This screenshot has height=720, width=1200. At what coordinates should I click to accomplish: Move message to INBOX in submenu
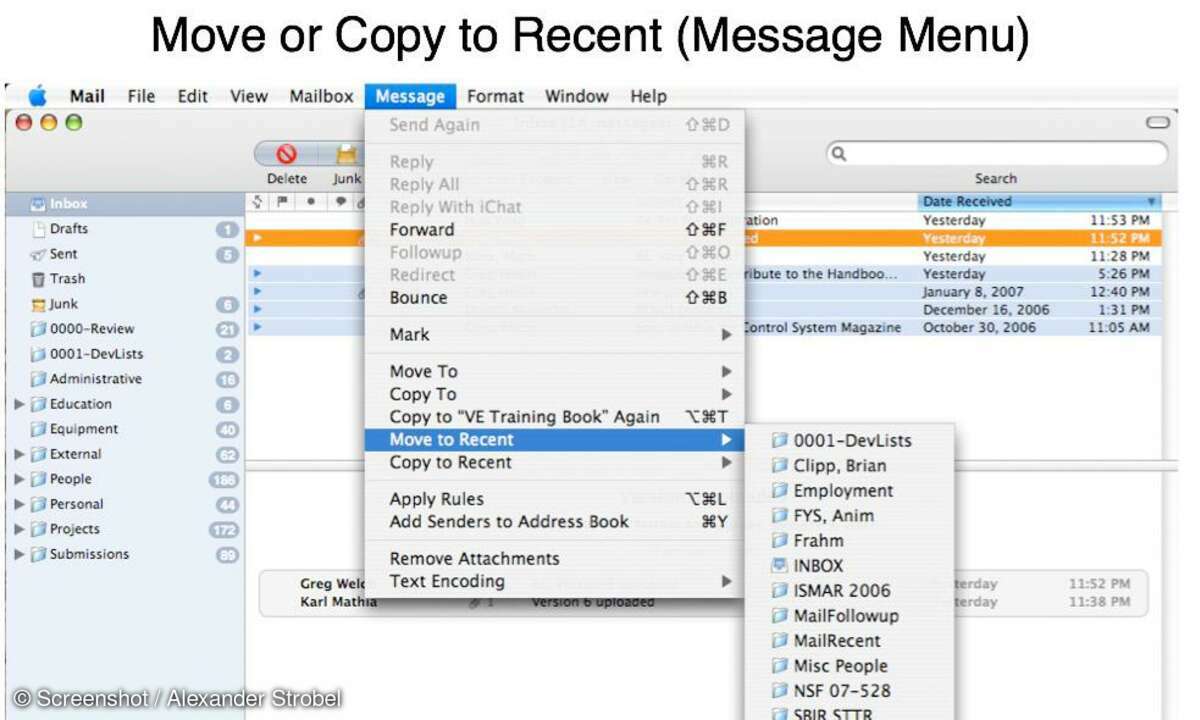[x=850, y=566]
